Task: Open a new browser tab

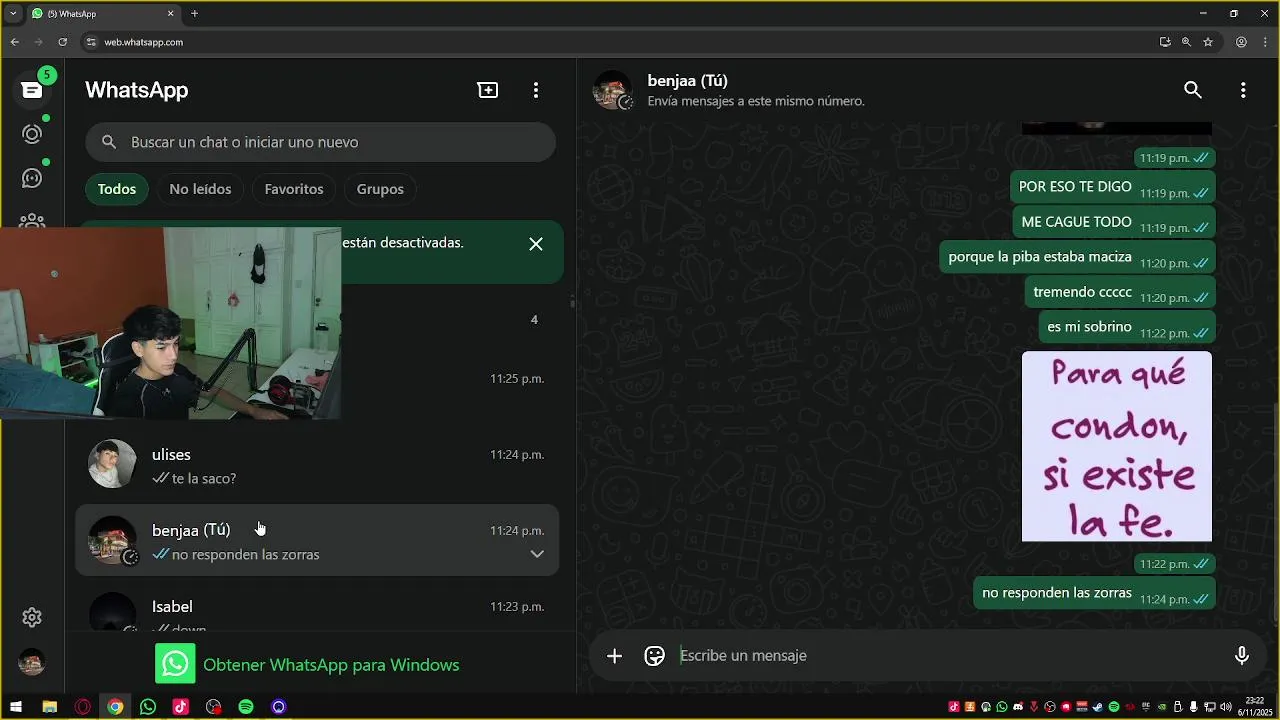Action: point(194,14)
